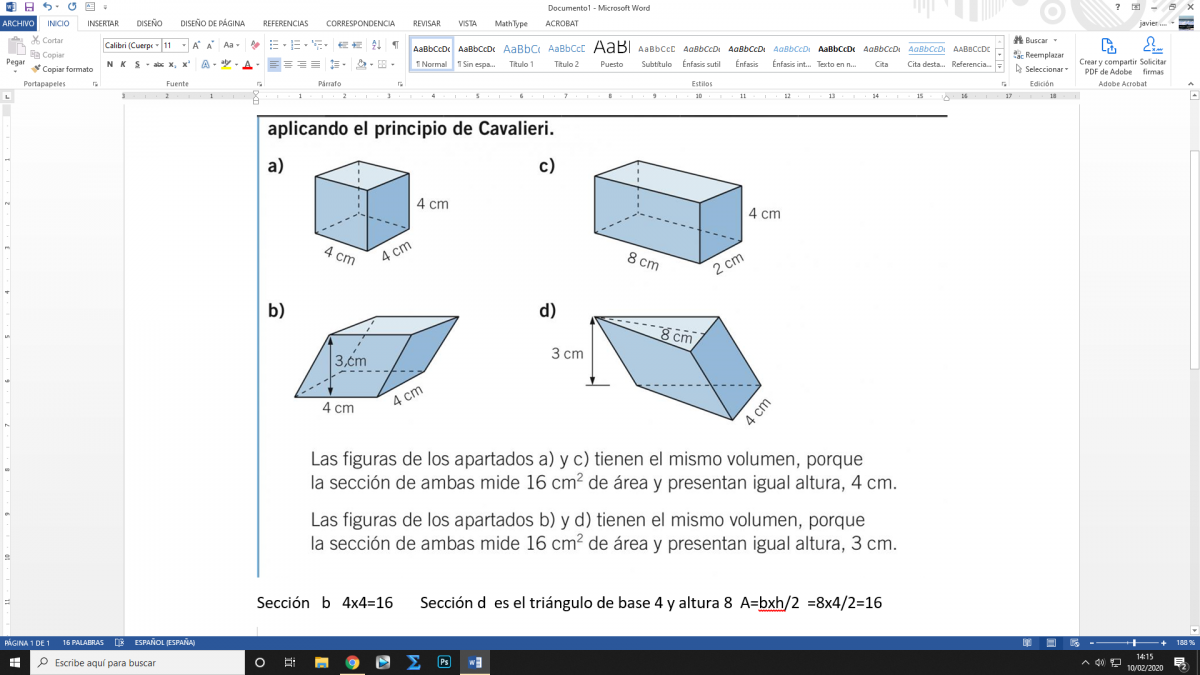This screenshot has height=675, width=1200.
Task: Switch to the MathType tab
Action: (x=511, y=22)
